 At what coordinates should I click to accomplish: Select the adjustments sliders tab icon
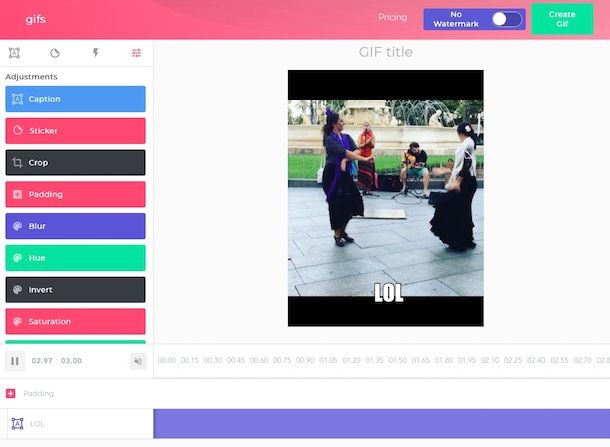pos(136,53)
